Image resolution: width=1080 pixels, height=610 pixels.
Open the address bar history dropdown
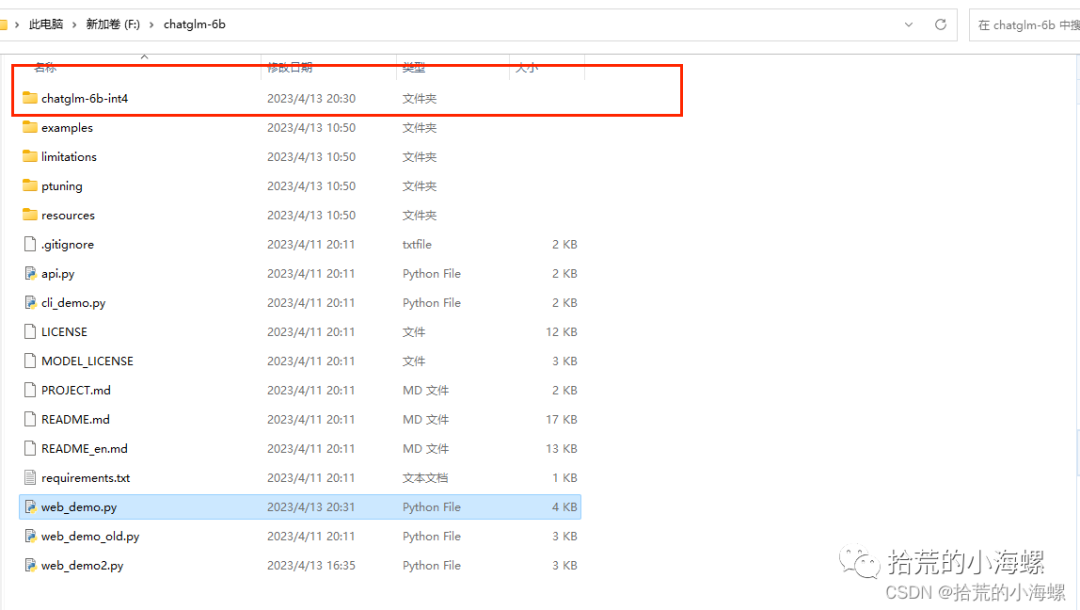pyautogui.click(x=908, y=24)
